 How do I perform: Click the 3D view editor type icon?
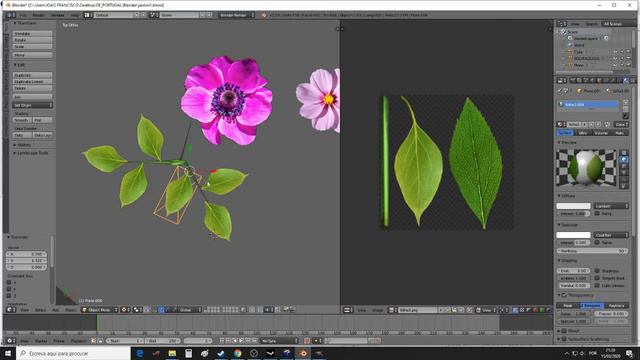(10, 310)
